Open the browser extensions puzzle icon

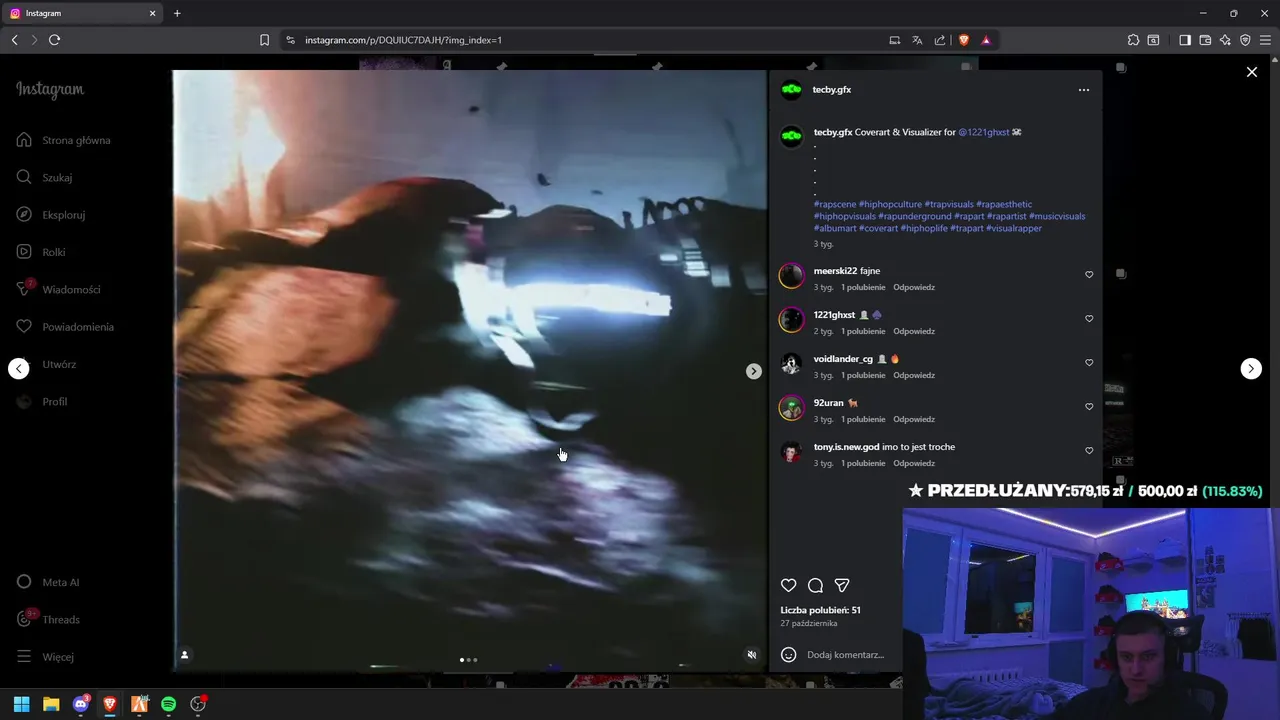(1133, 40)
